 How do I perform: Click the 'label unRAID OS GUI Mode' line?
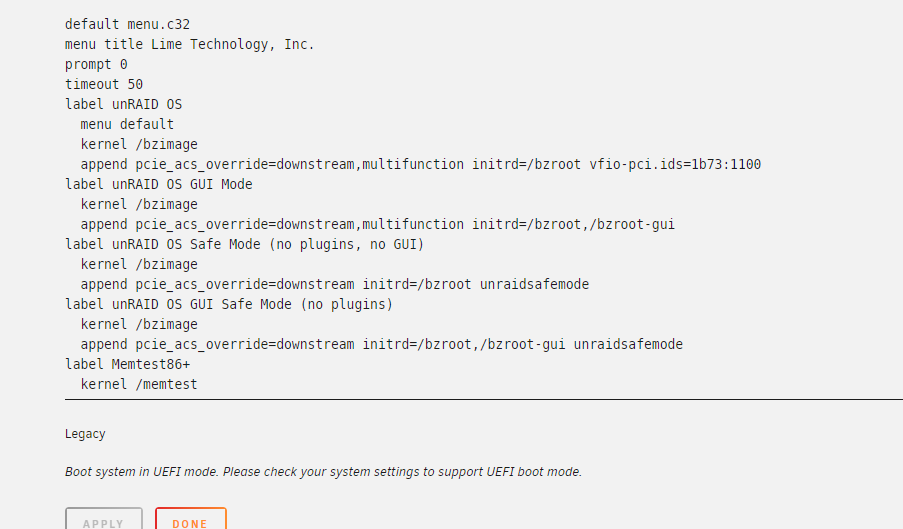coord(158,184)
